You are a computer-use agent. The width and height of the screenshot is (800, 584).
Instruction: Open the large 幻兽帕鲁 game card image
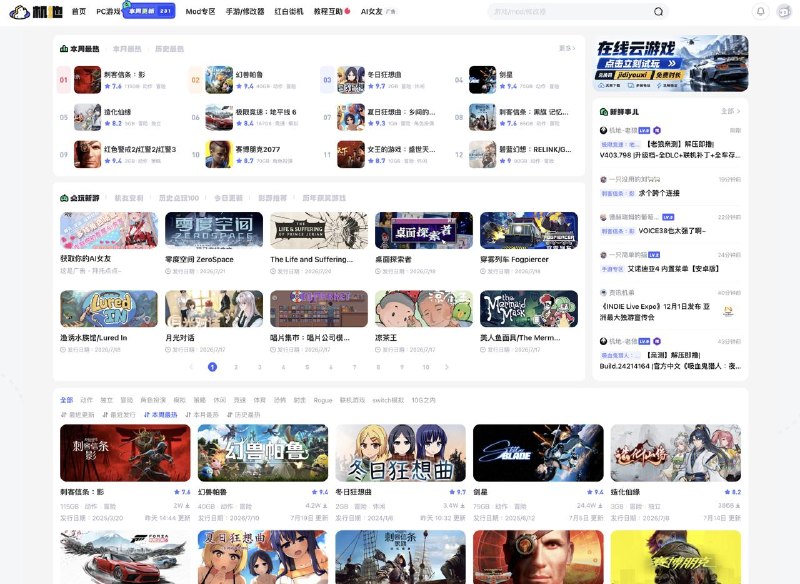263,453
